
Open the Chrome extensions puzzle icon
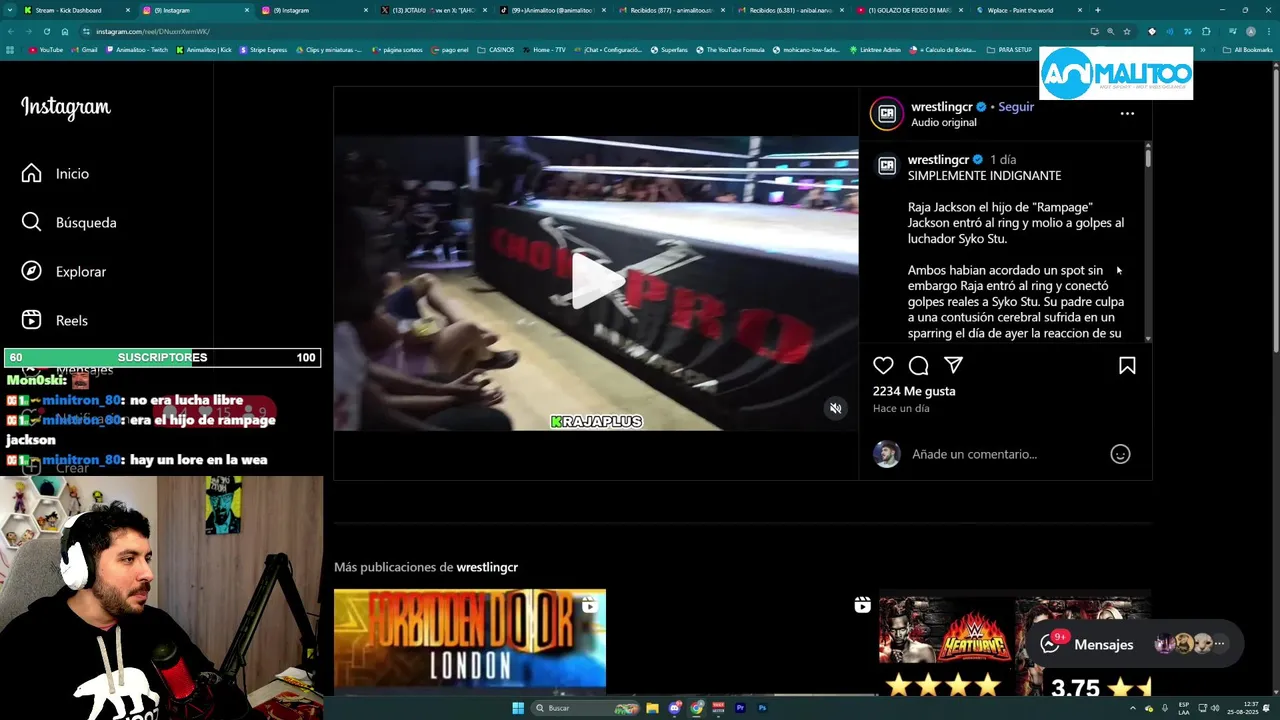(x=1206, y=32)
